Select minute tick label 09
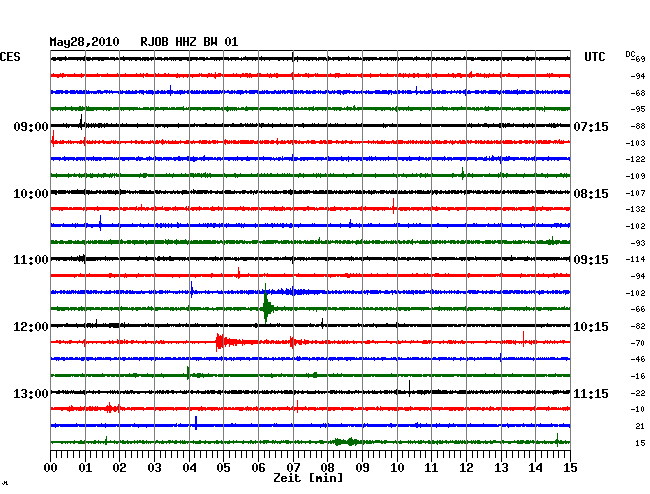Screen dimensions: 650x494 click(362, 468)
